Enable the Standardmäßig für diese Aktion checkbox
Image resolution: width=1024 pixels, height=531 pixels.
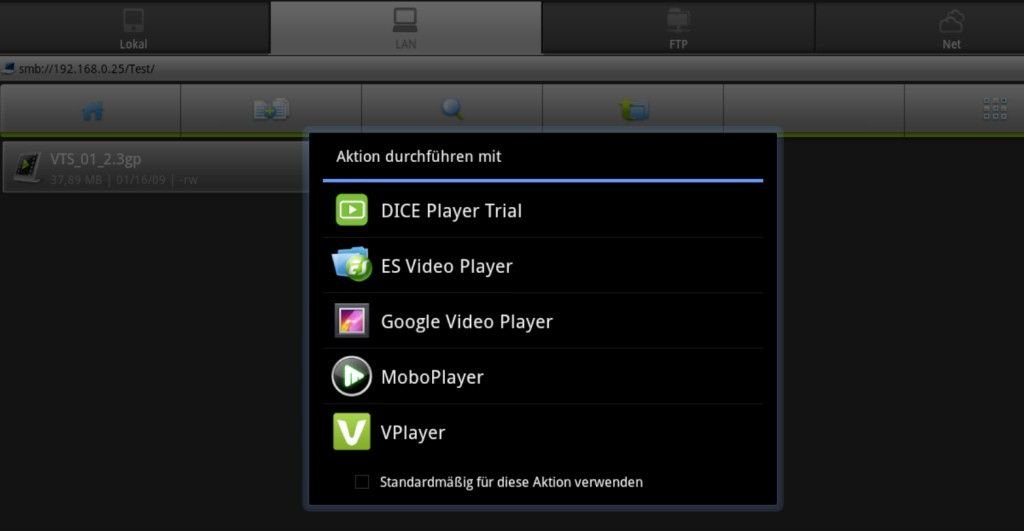click(362, 482)
